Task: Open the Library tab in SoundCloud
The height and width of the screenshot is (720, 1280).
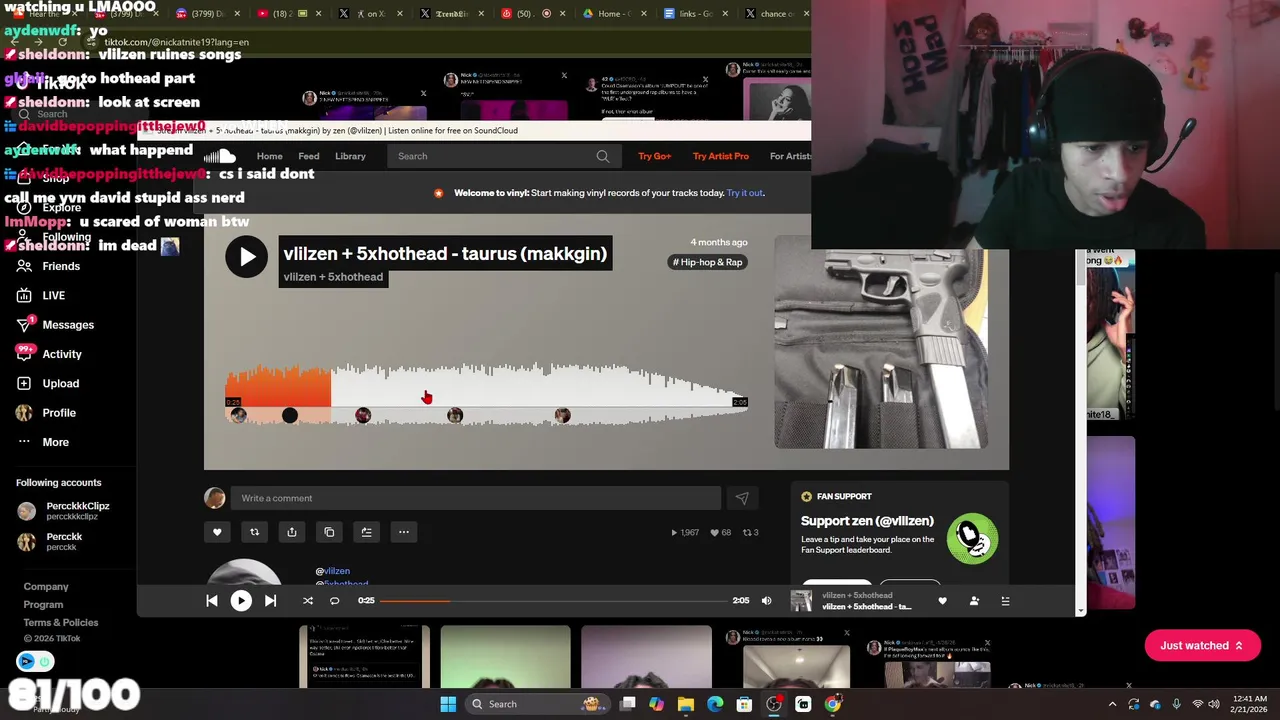Action: pos(350,156)
